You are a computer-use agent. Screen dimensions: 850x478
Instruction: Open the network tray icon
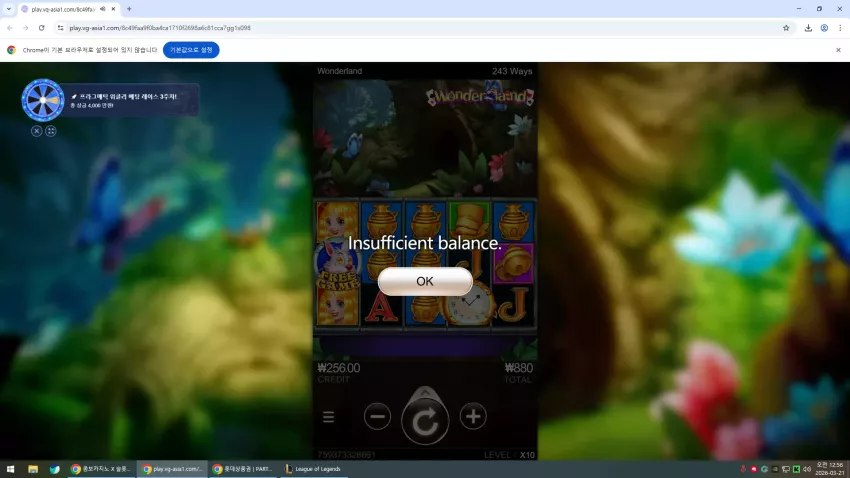click(785, 469)
